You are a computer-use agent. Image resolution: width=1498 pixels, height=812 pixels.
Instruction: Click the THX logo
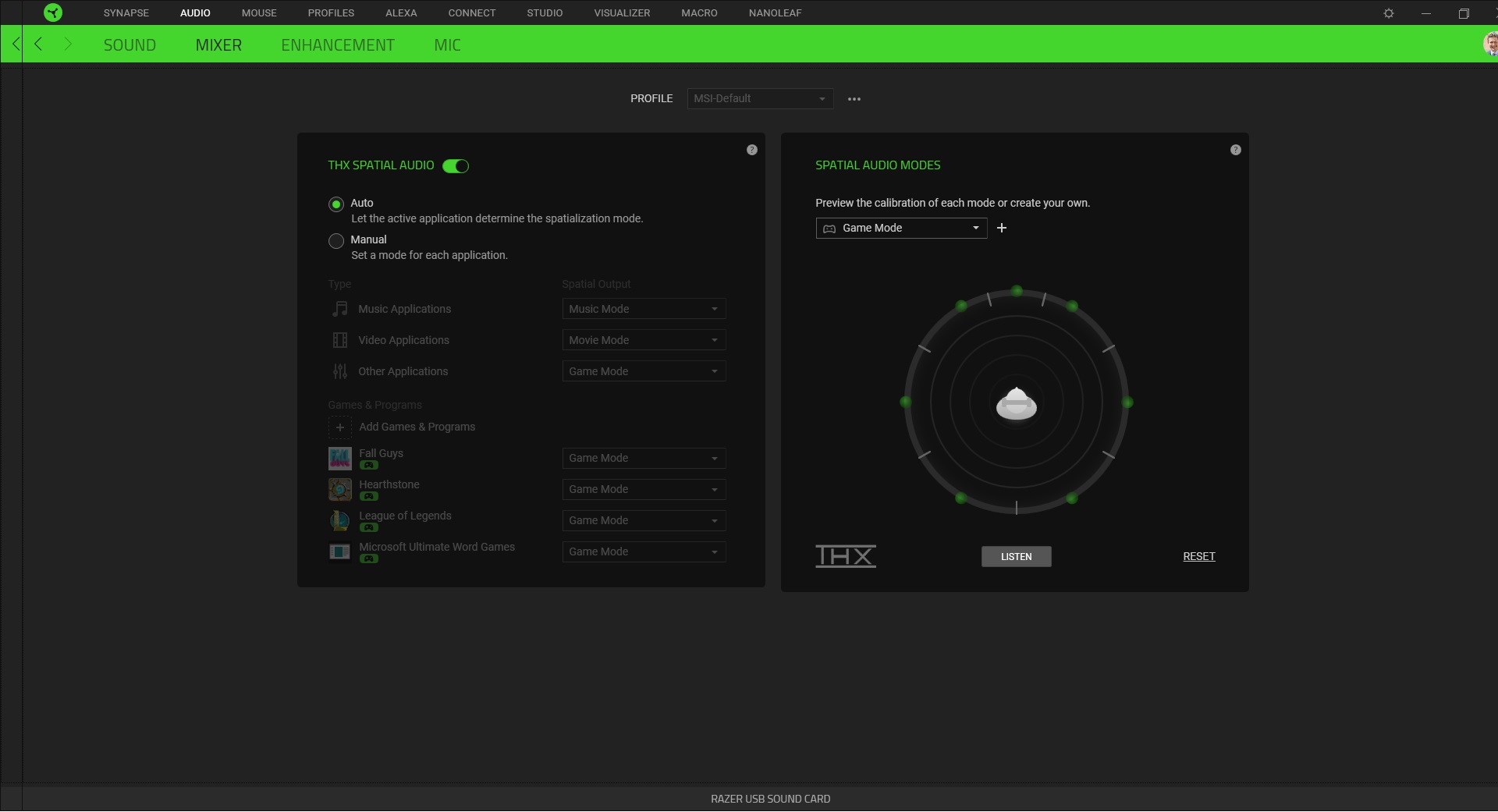click(x=846, y=556)
